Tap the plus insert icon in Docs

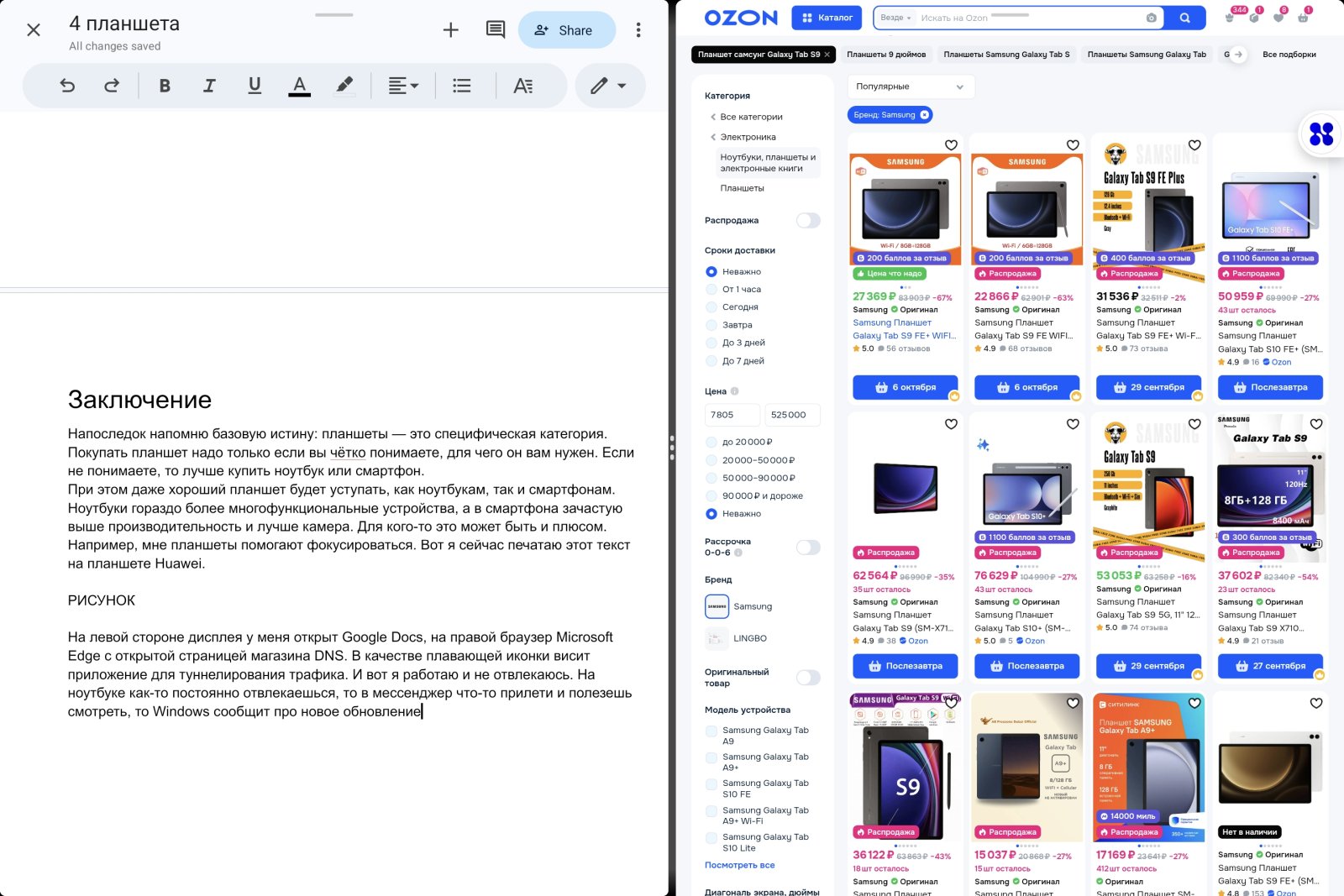(x=451, y=30)
